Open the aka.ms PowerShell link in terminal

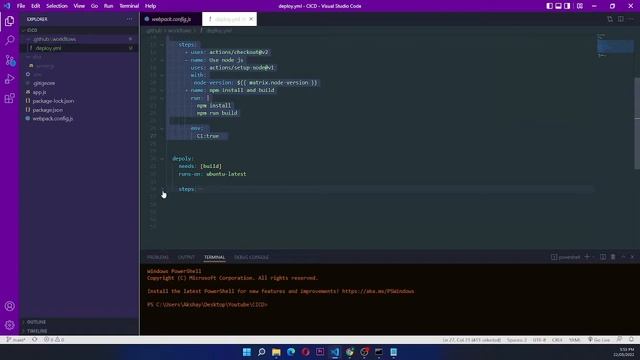(x=378, y=291)
